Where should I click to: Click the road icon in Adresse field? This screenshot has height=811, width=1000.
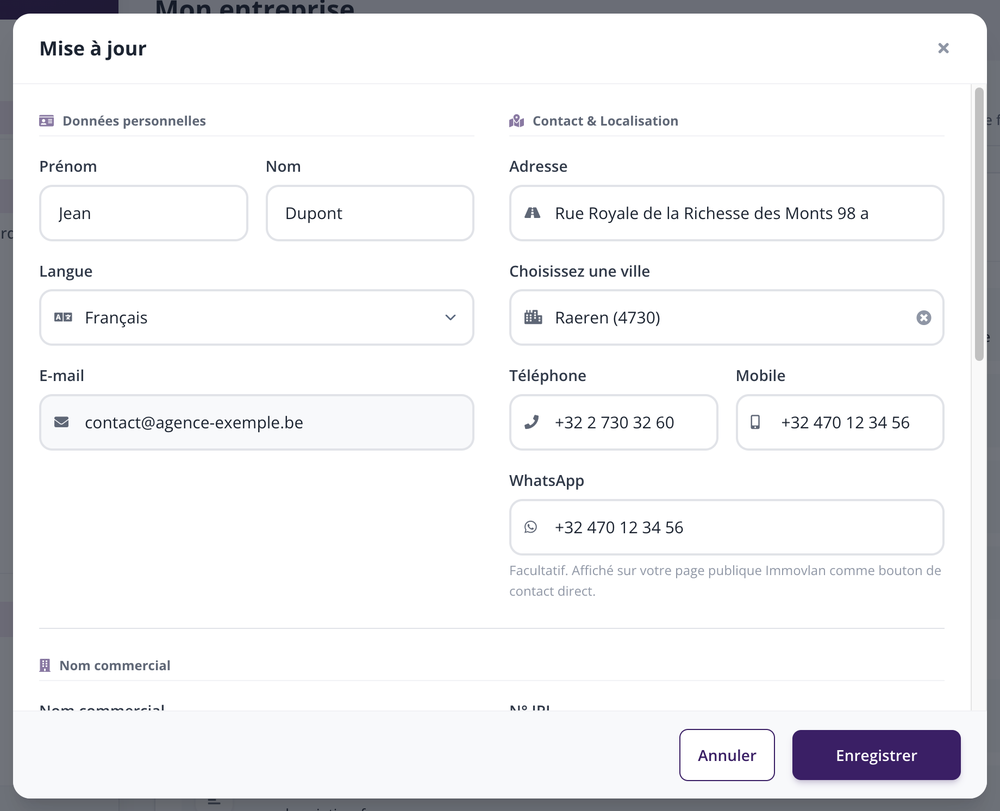pyautogui.click(x=533, y=213)
